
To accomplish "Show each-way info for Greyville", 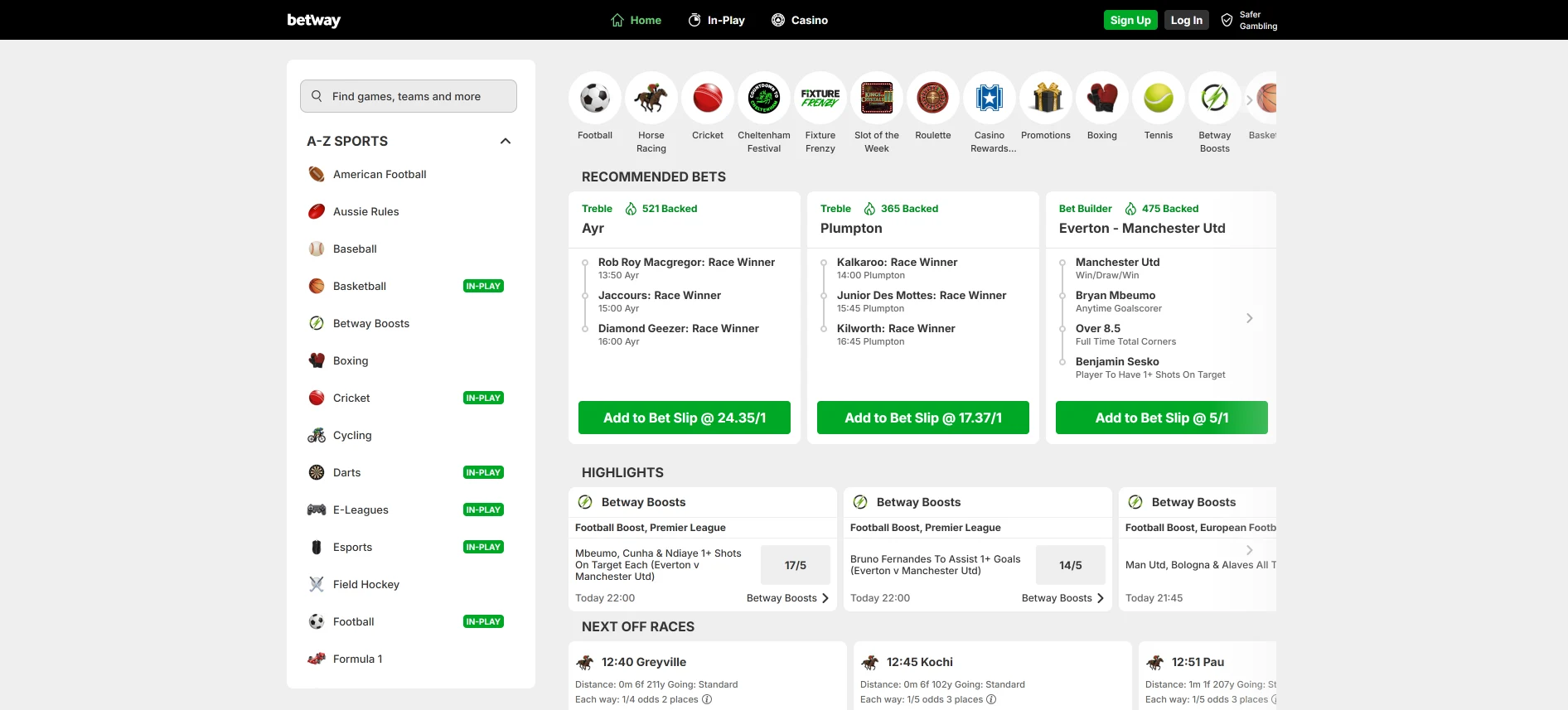I will (707, 699).
